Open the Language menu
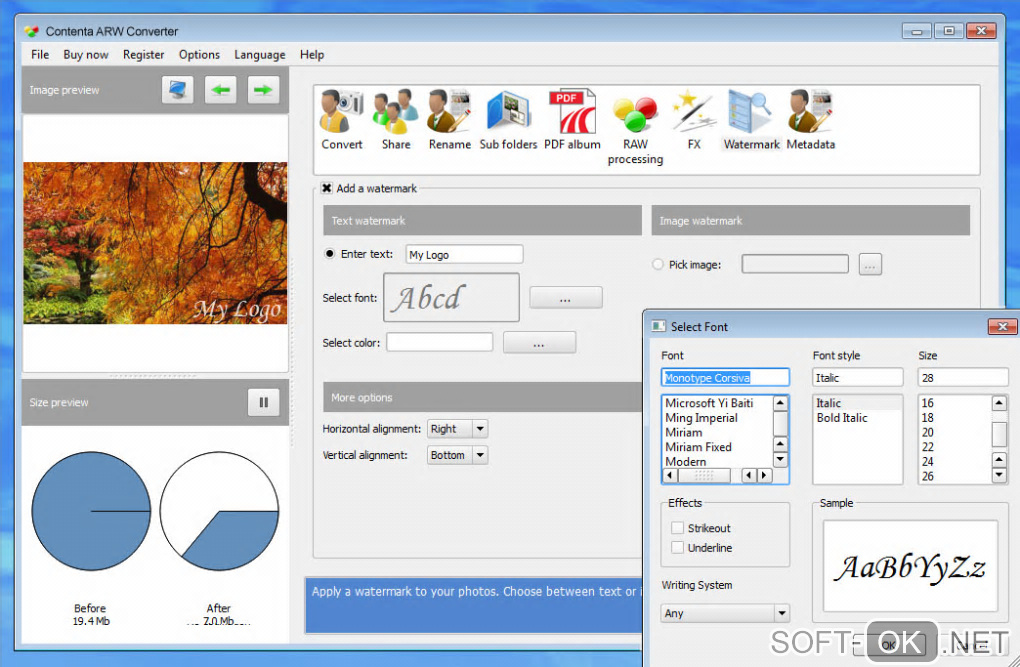This screenshot has width=1020, height=667. (x=260, y=55)
